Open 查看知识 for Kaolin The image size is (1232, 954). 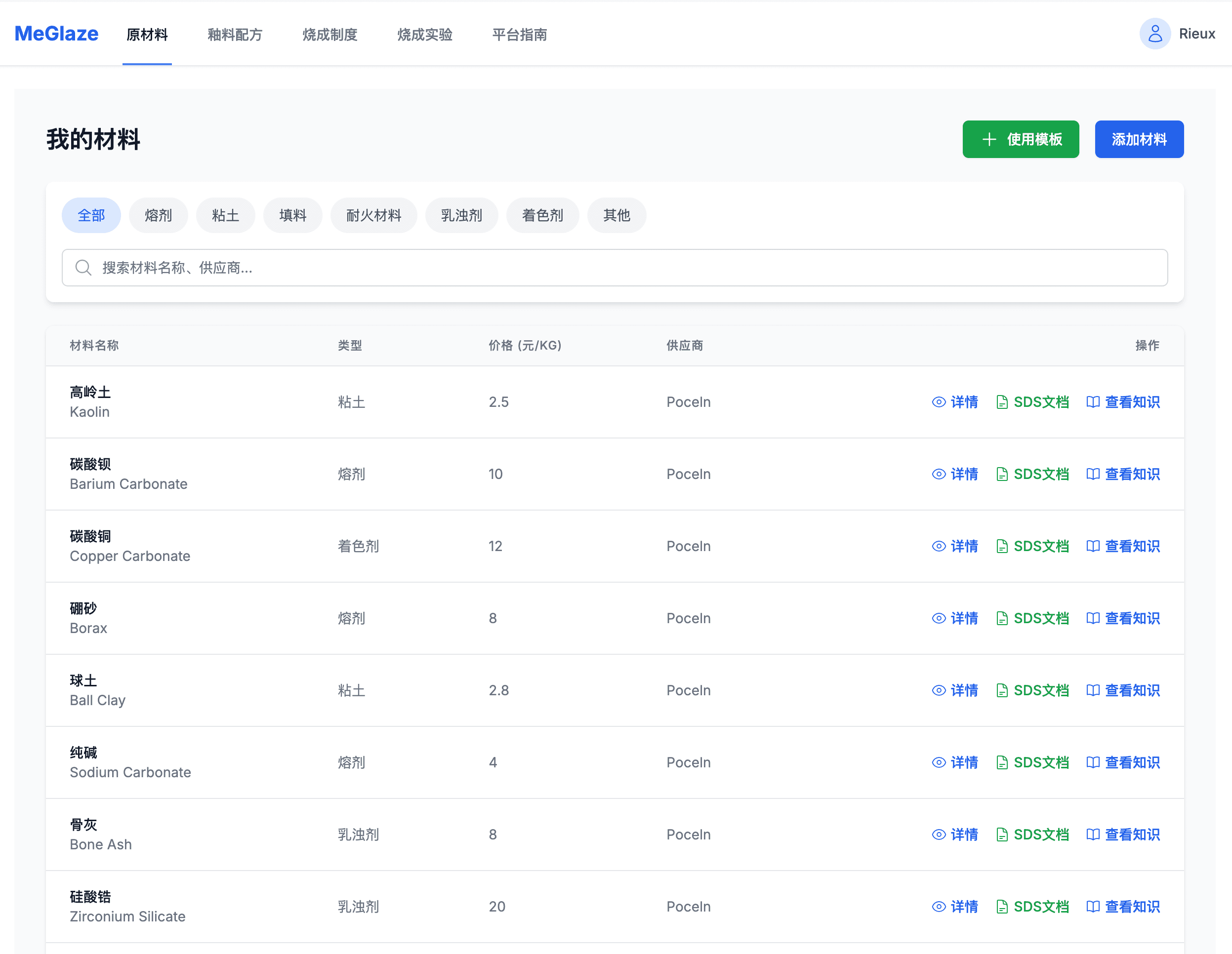click(1123, 402)
